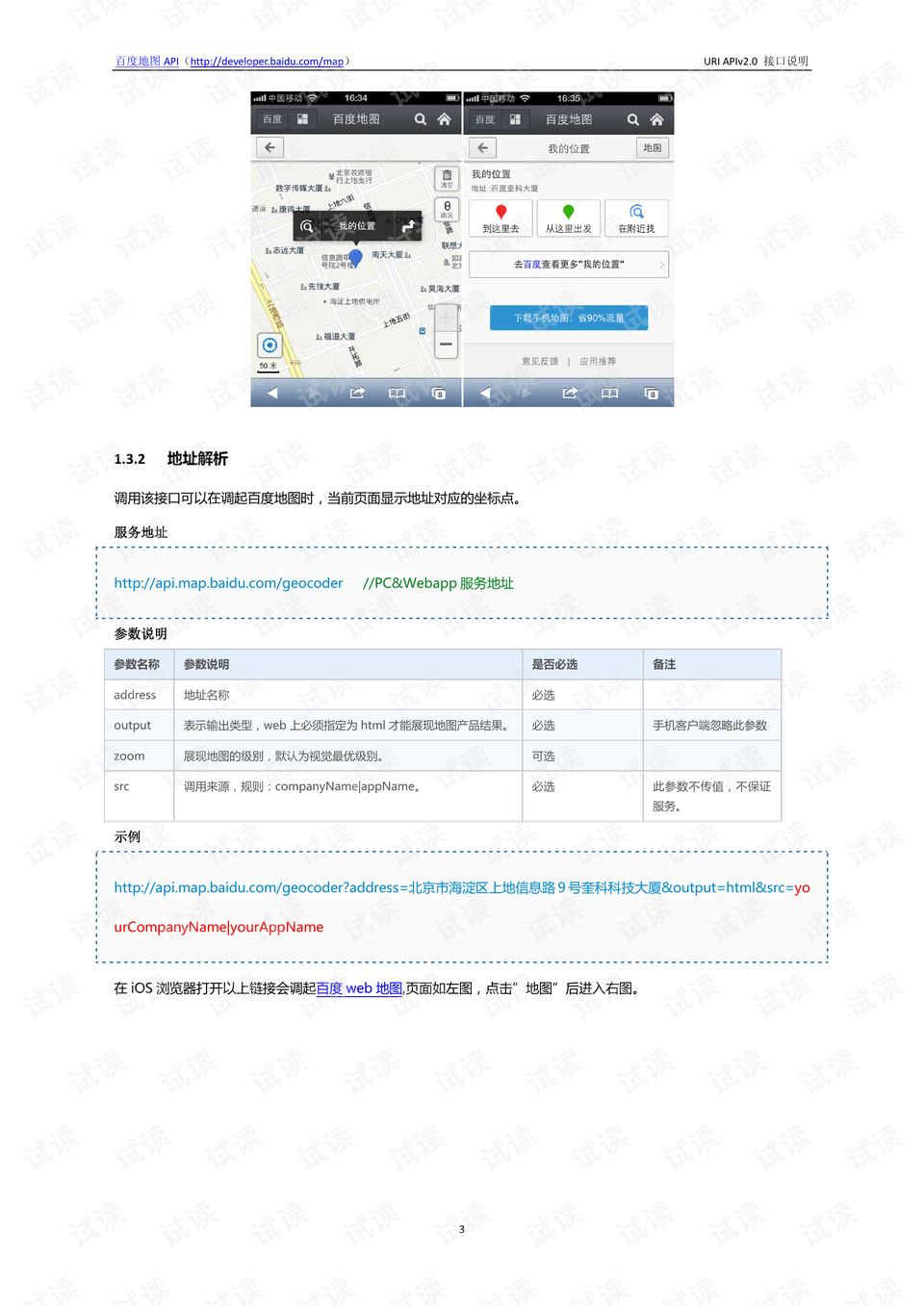
Task: Click the locate-me target icon on map
Action: tap(269, 345)
